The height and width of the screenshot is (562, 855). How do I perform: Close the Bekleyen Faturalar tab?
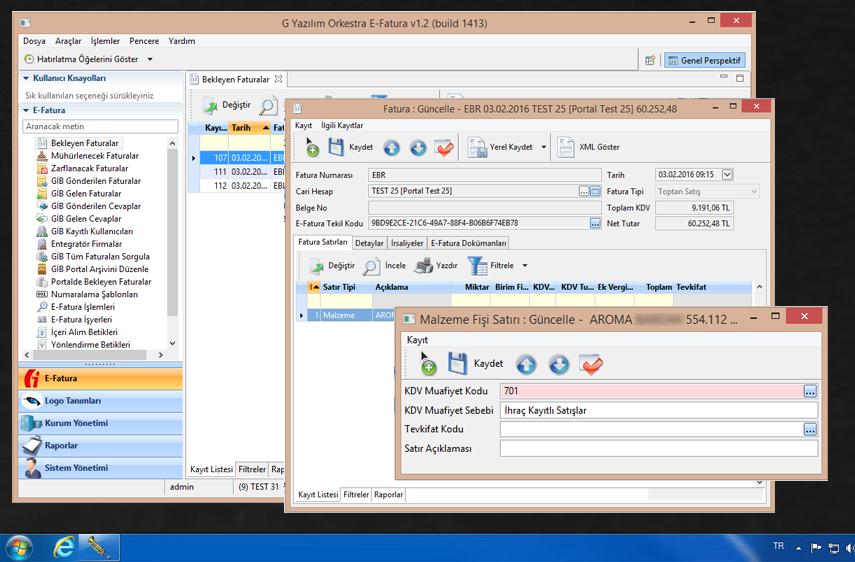(x=278, y=79)
